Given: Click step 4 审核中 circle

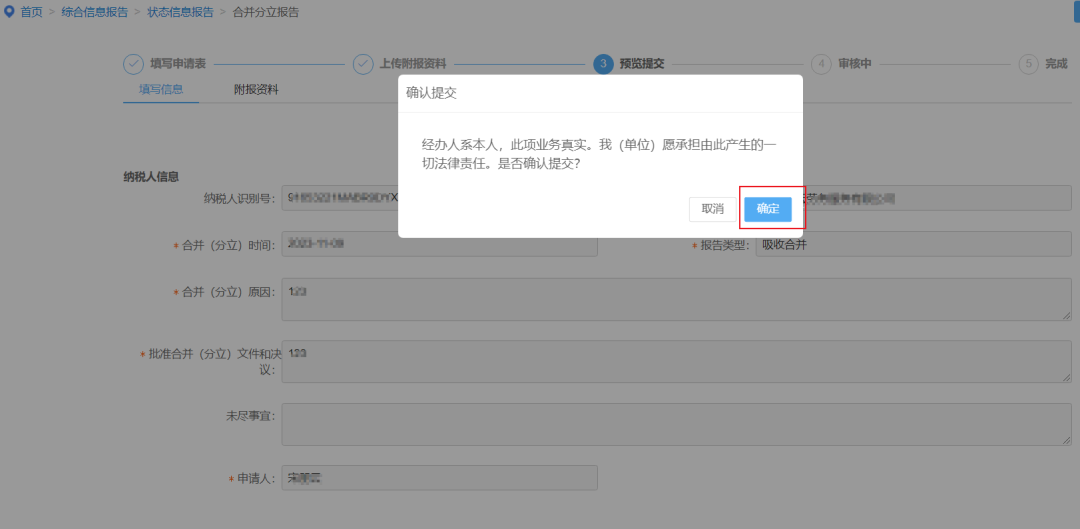Looking at the screenshot, I should tap(821, 64).
